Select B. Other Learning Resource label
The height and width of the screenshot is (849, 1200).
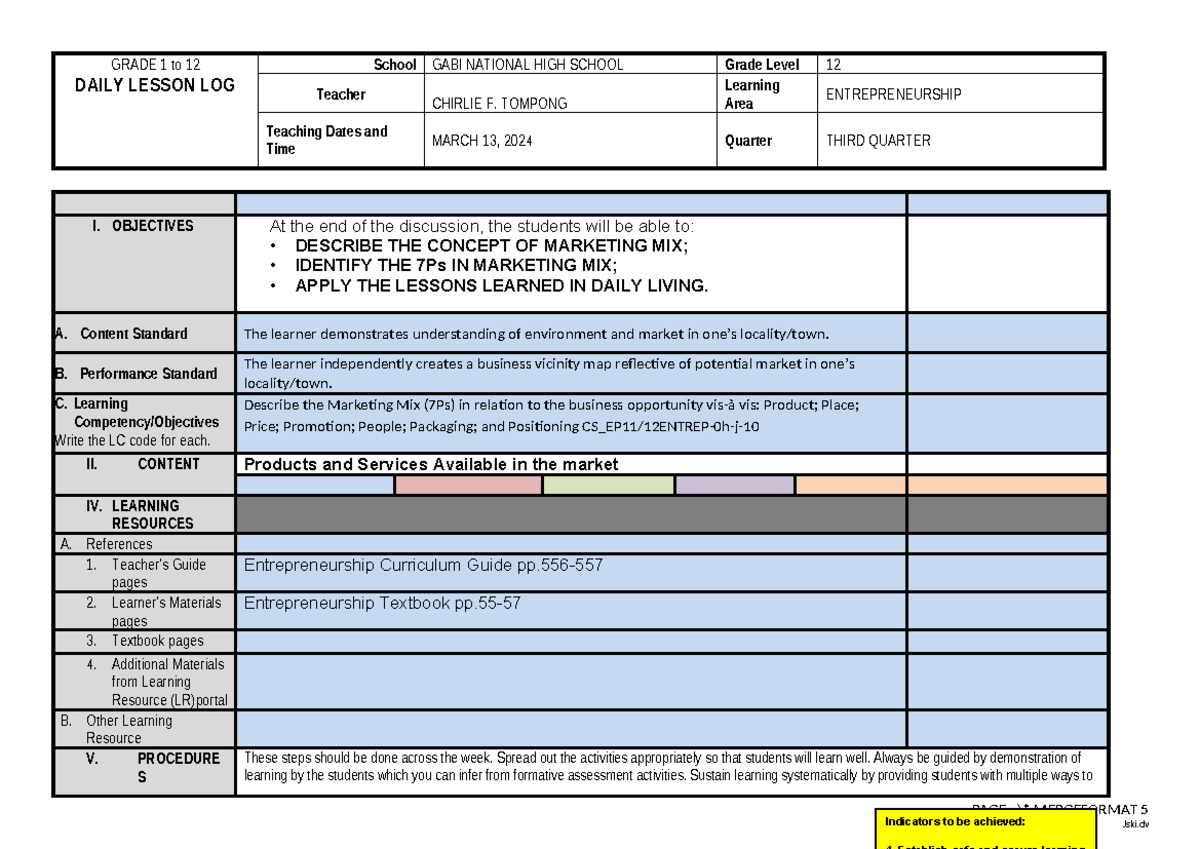(x=115, y=729)
